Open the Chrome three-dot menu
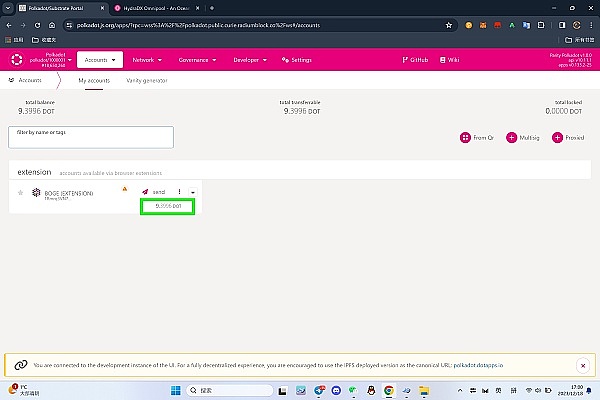 [x=591, y=25]
